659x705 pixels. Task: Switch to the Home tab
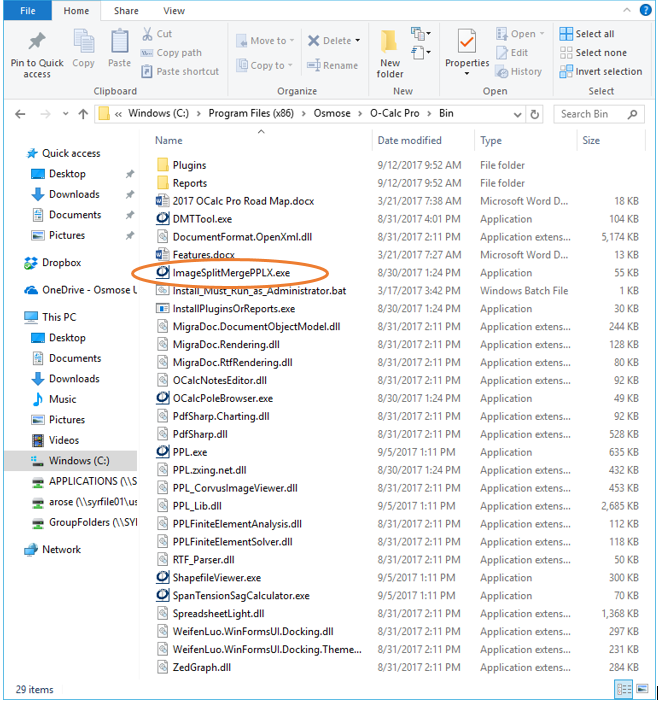[x=76, y=11]
